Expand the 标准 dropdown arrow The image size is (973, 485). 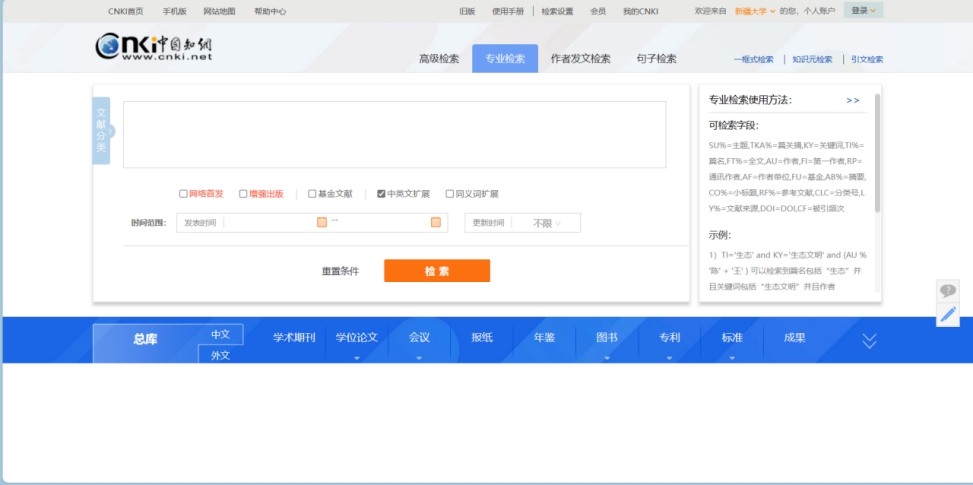point(732,358)
